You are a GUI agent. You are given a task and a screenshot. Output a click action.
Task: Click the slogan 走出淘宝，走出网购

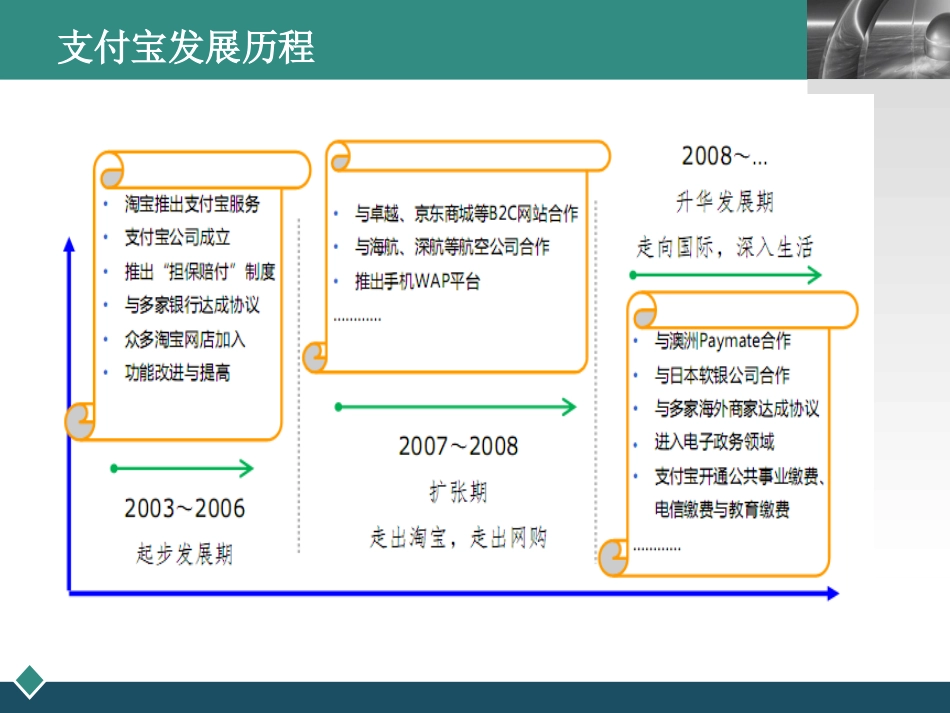pyautogui.click(x=459, y=537)
